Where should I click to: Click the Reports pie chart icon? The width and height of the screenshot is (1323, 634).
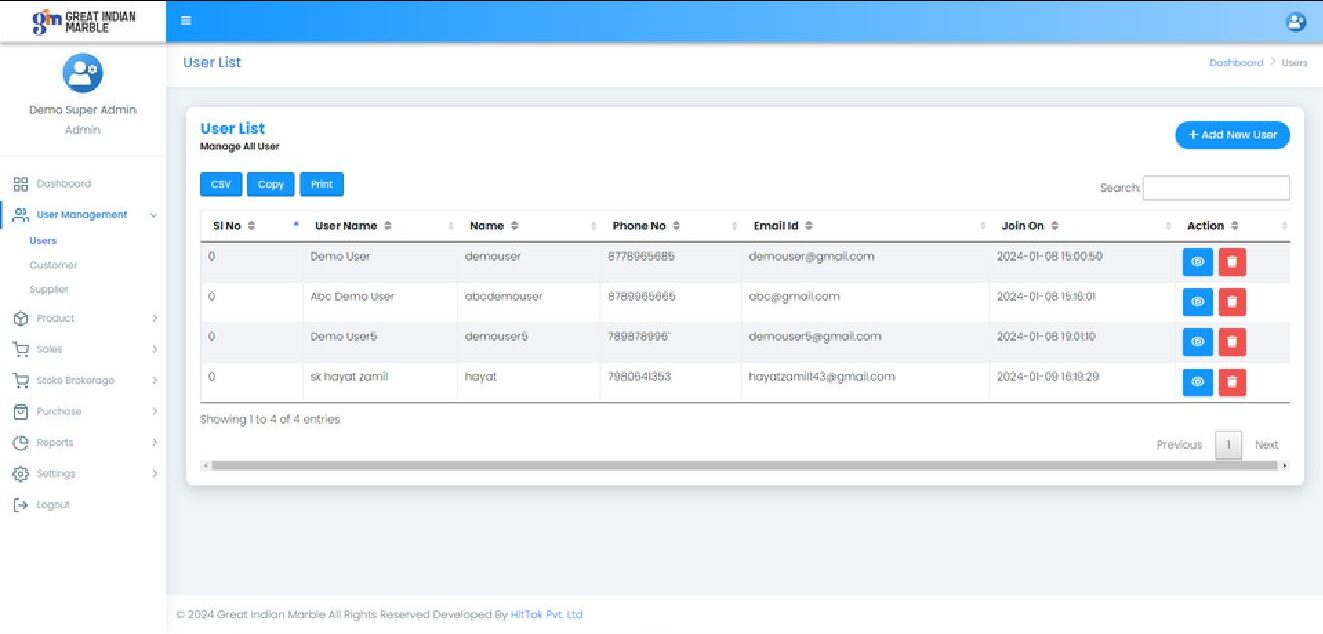tap(20, 443)
